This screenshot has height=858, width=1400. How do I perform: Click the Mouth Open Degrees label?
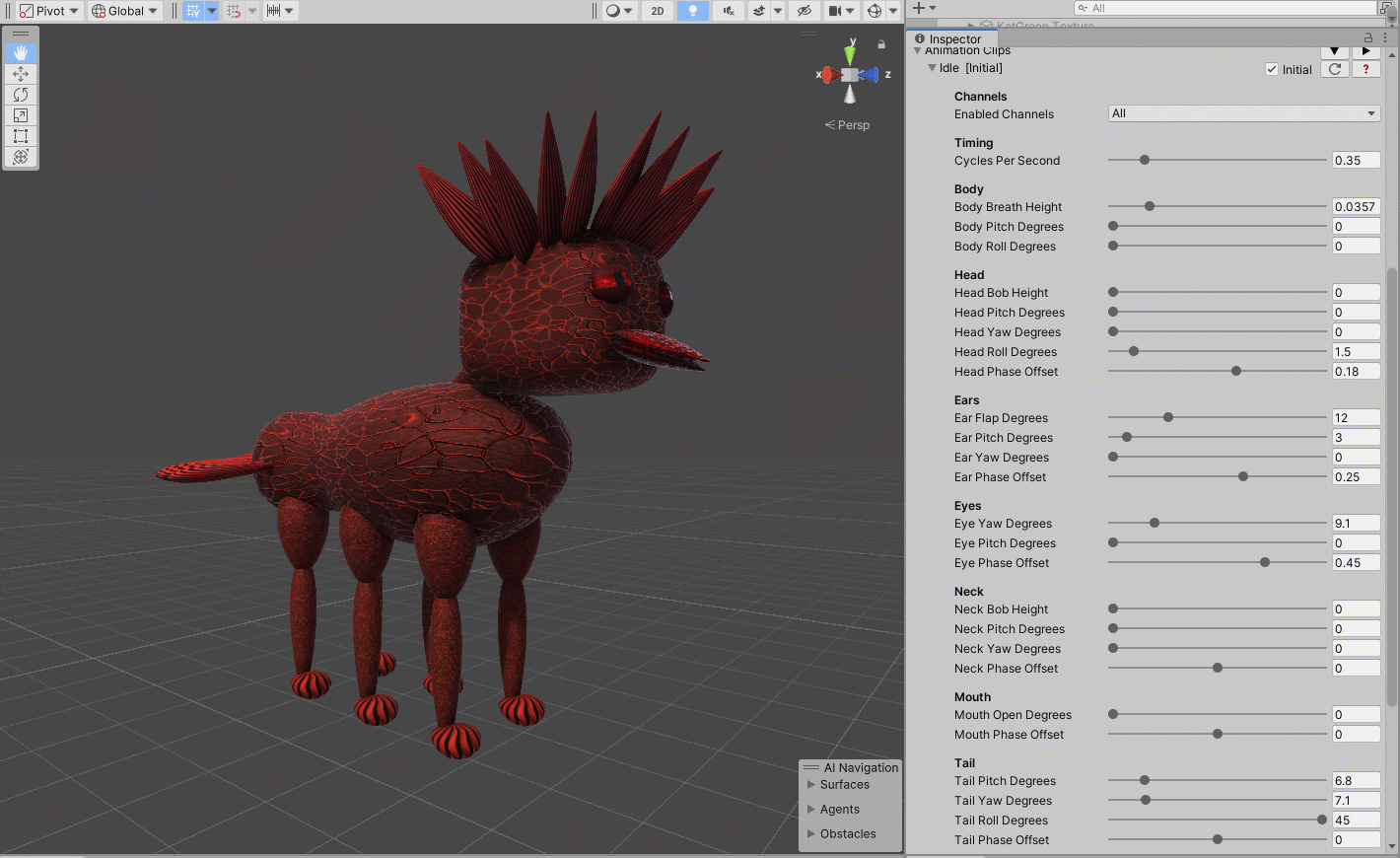1013,715
